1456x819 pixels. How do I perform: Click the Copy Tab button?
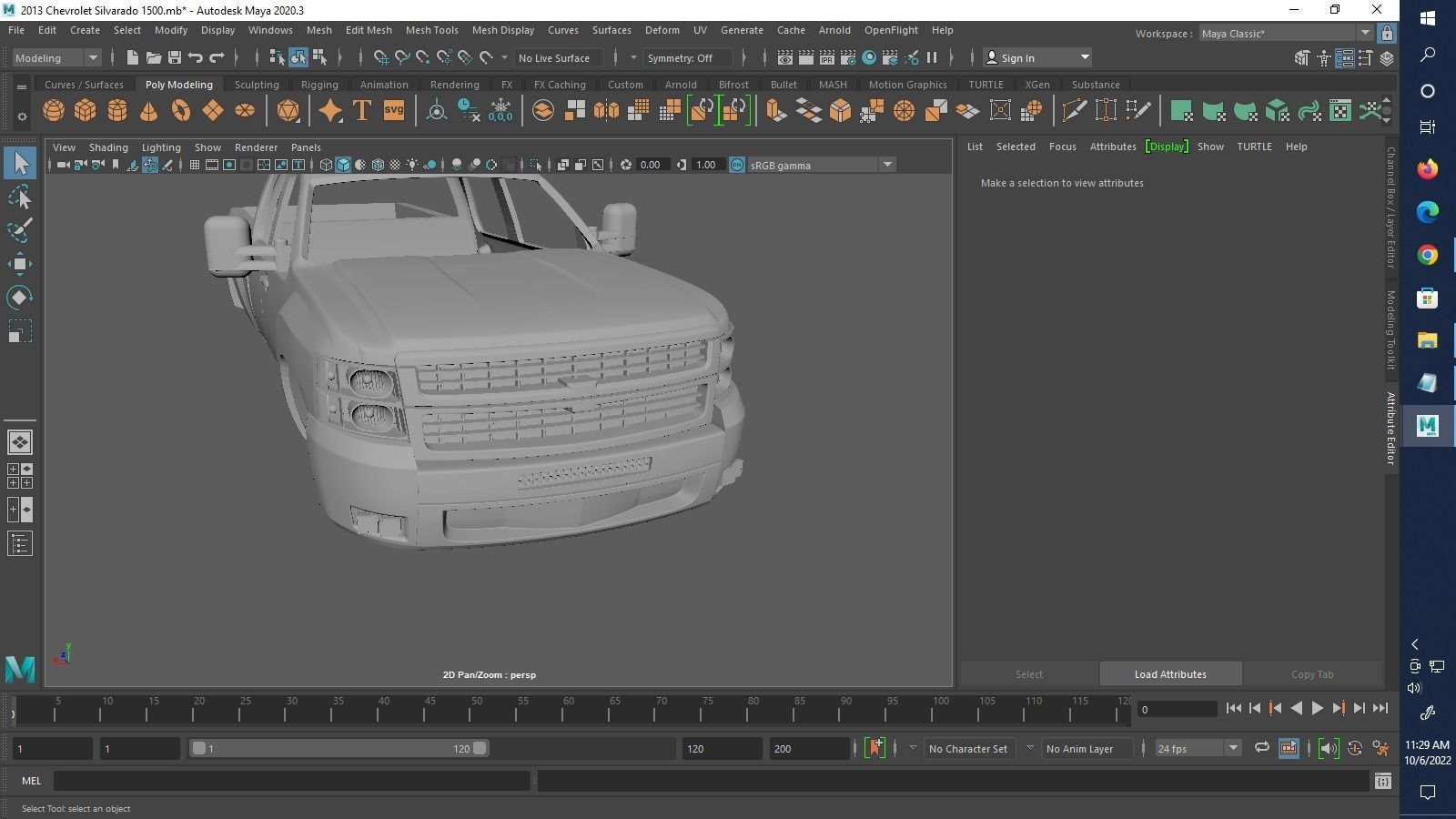coord(1312,674)
